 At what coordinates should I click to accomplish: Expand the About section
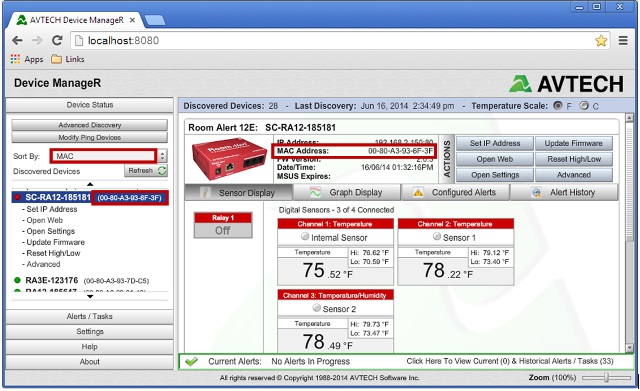coord(90,362)
